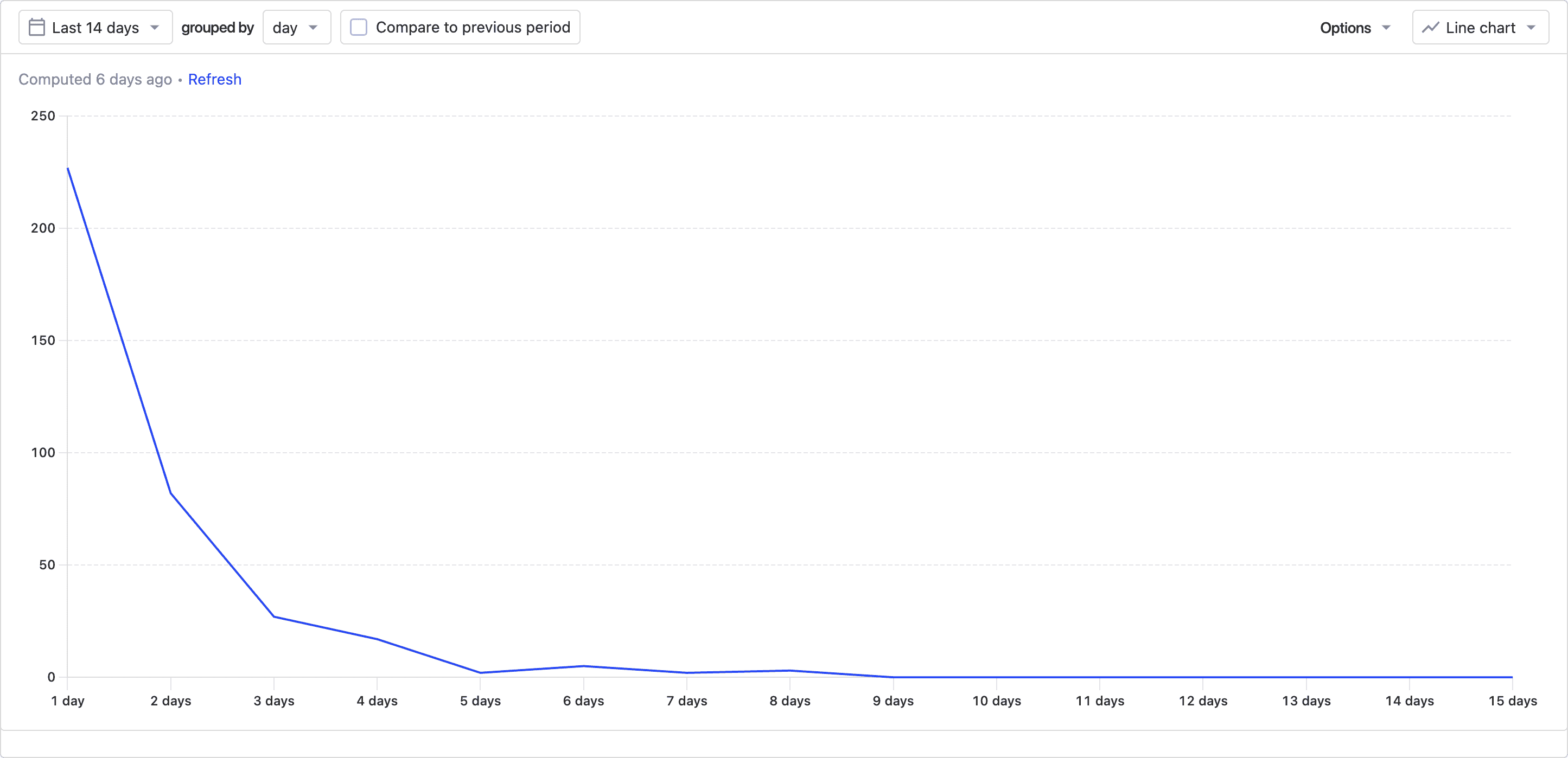The width and height of the screenshot is (1568, 758).
Task: Click the Refresh link
Action: pos(214,79)
